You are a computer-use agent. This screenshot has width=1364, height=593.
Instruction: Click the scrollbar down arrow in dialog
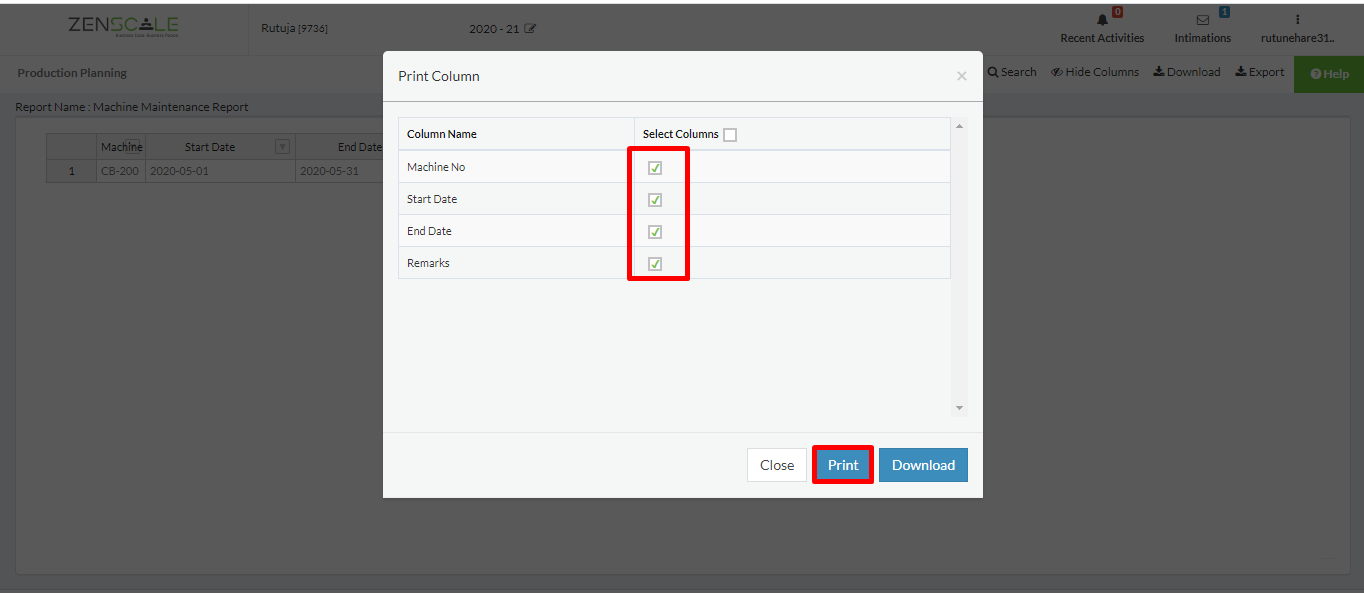(x=960, y=408)
